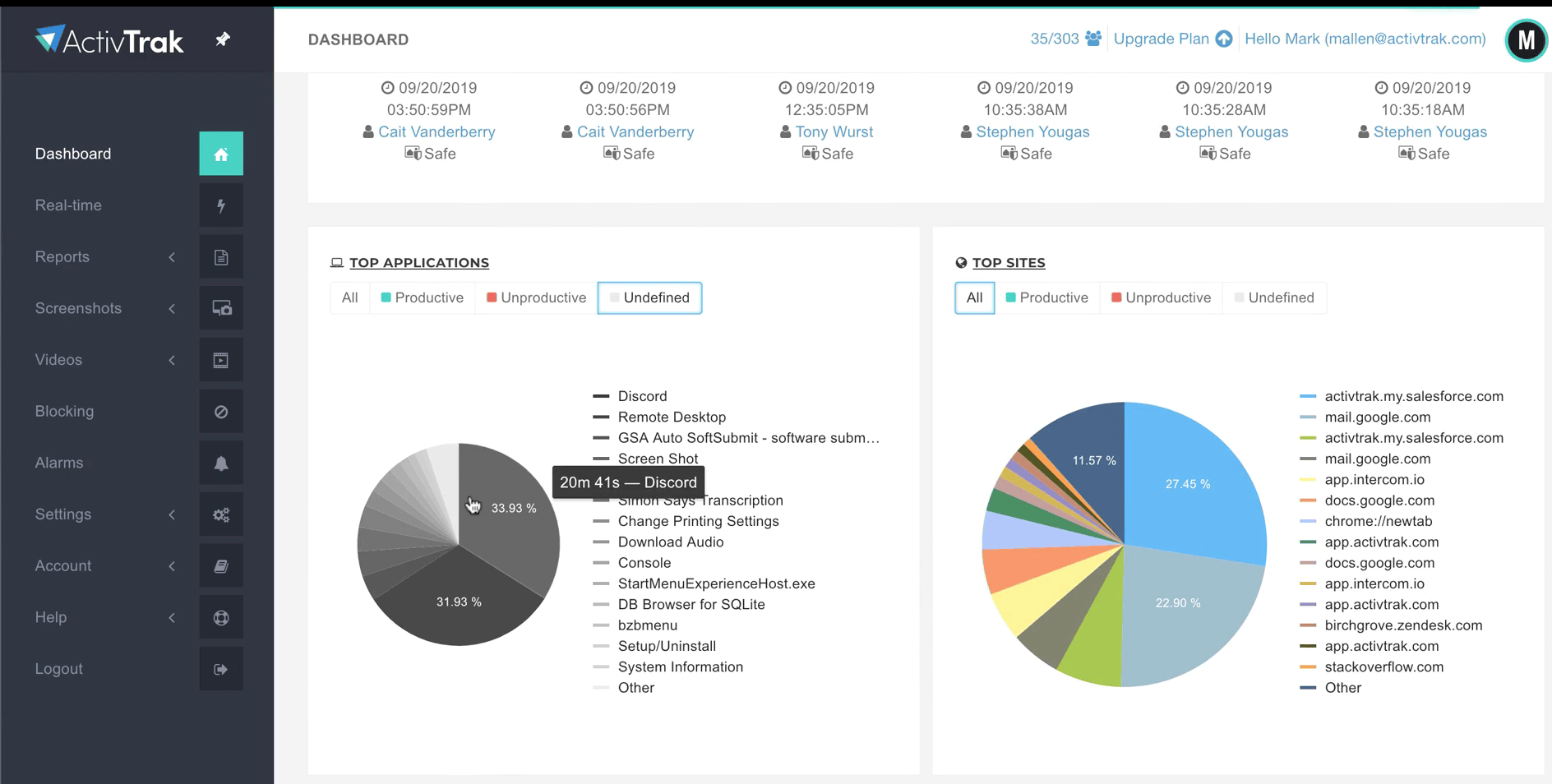This screenshot has width=1552, height=784.
Task: Select Unproductive filter in Top Applications
Action: (537, 297)
